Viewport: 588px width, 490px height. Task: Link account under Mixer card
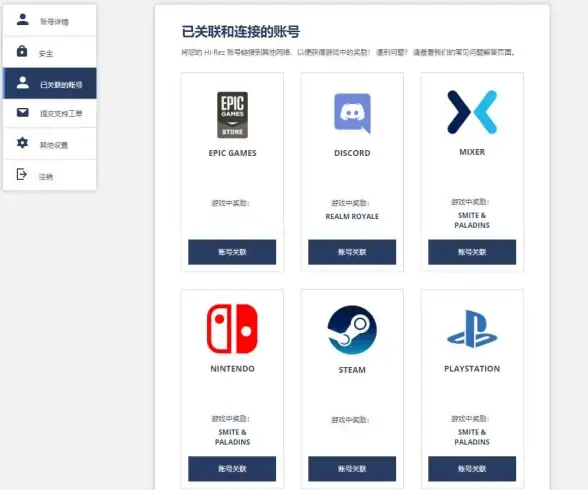tap(472, 252)
